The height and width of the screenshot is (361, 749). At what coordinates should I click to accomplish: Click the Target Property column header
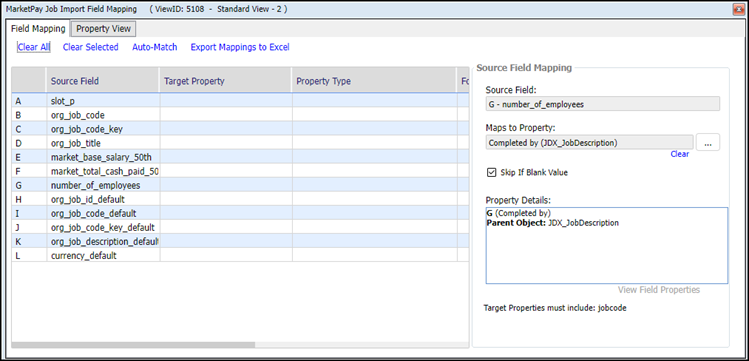pyautogui.click(x=225, y=81)
